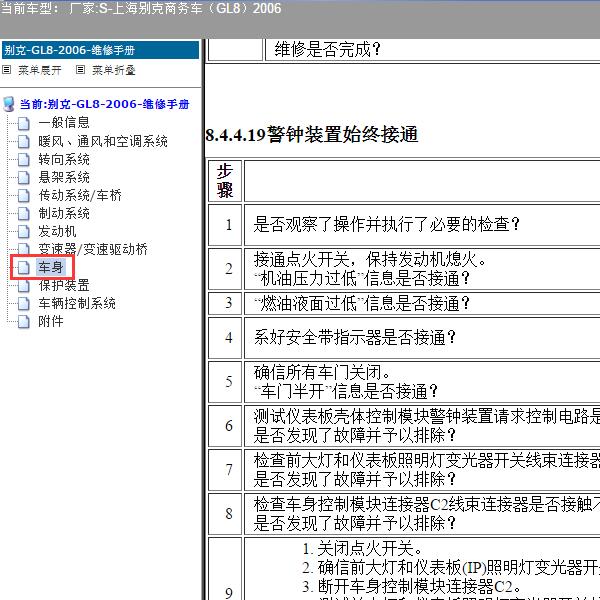
Task: Open the 保护装置 section
Action: pos(64,285)
